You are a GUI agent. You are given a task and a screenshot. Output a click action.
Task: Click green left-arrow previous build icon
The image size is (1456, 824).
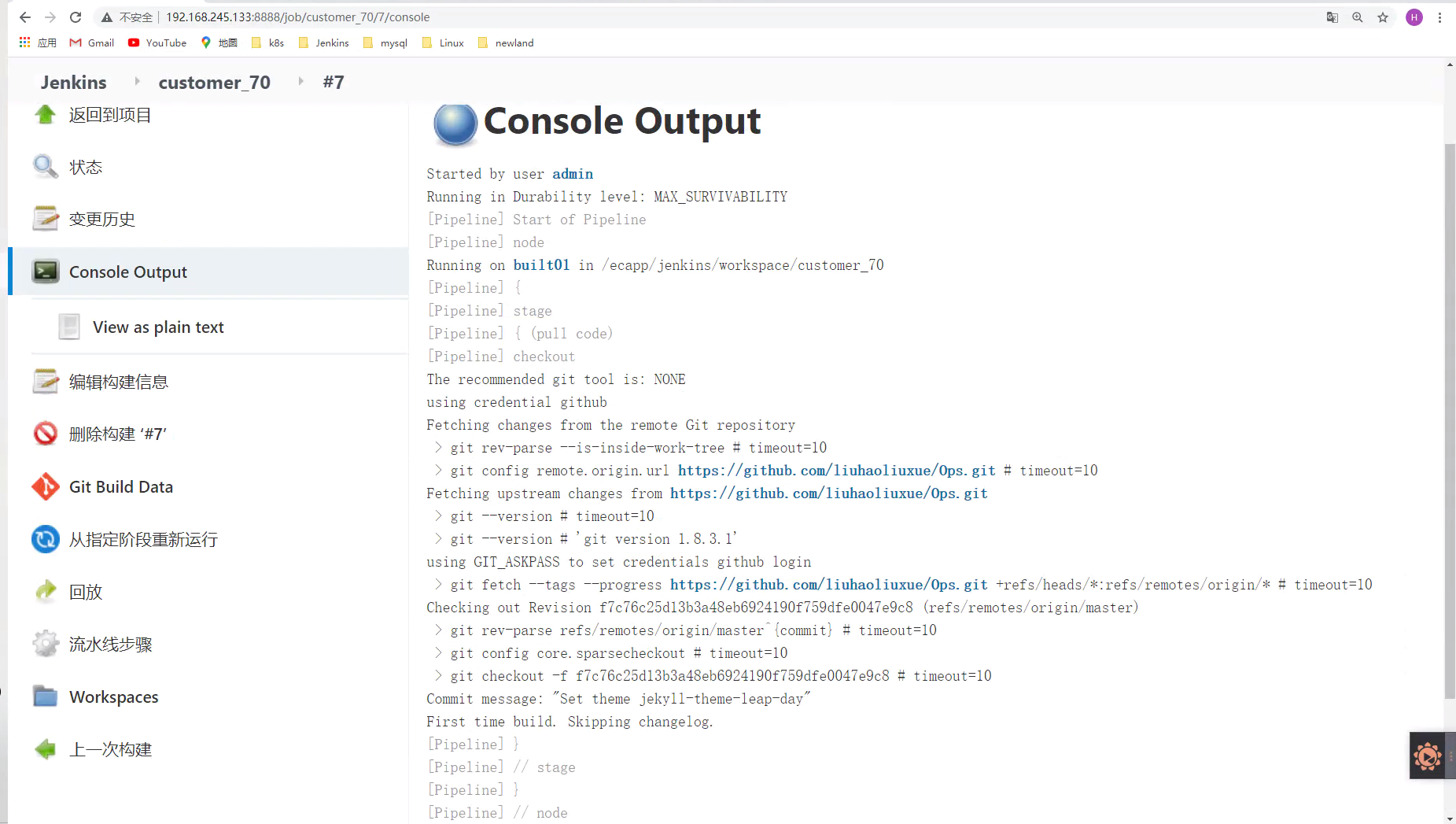[45, 749]
